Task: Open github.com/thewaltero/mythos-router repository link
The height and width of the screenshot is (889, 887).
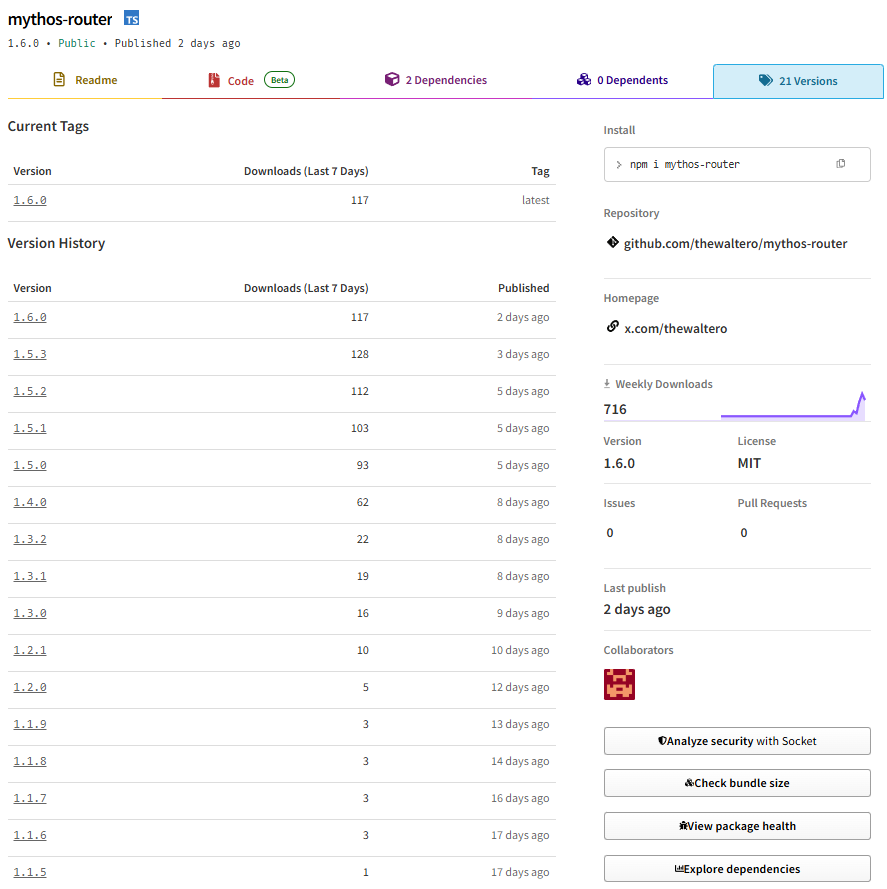Action: (735, 244)
